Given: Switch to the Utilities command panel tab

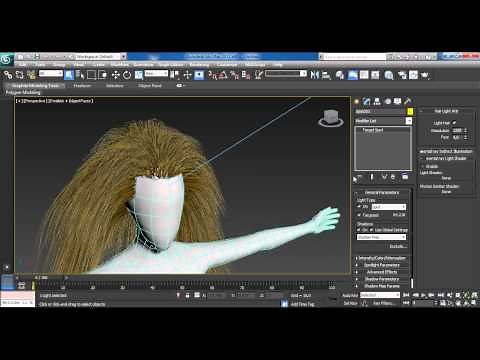Looking at the screenshot, I should click(407, 101).
